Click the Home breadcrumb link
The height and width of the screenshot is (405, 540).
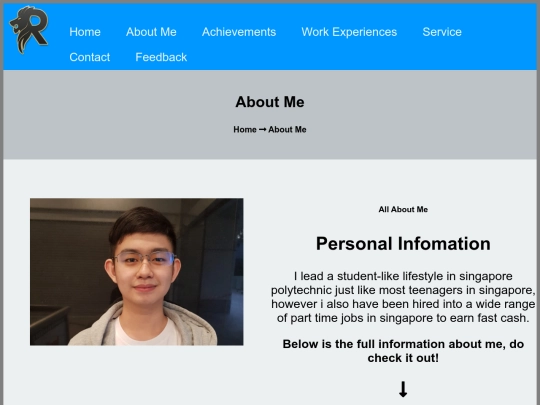pos(245,129)
